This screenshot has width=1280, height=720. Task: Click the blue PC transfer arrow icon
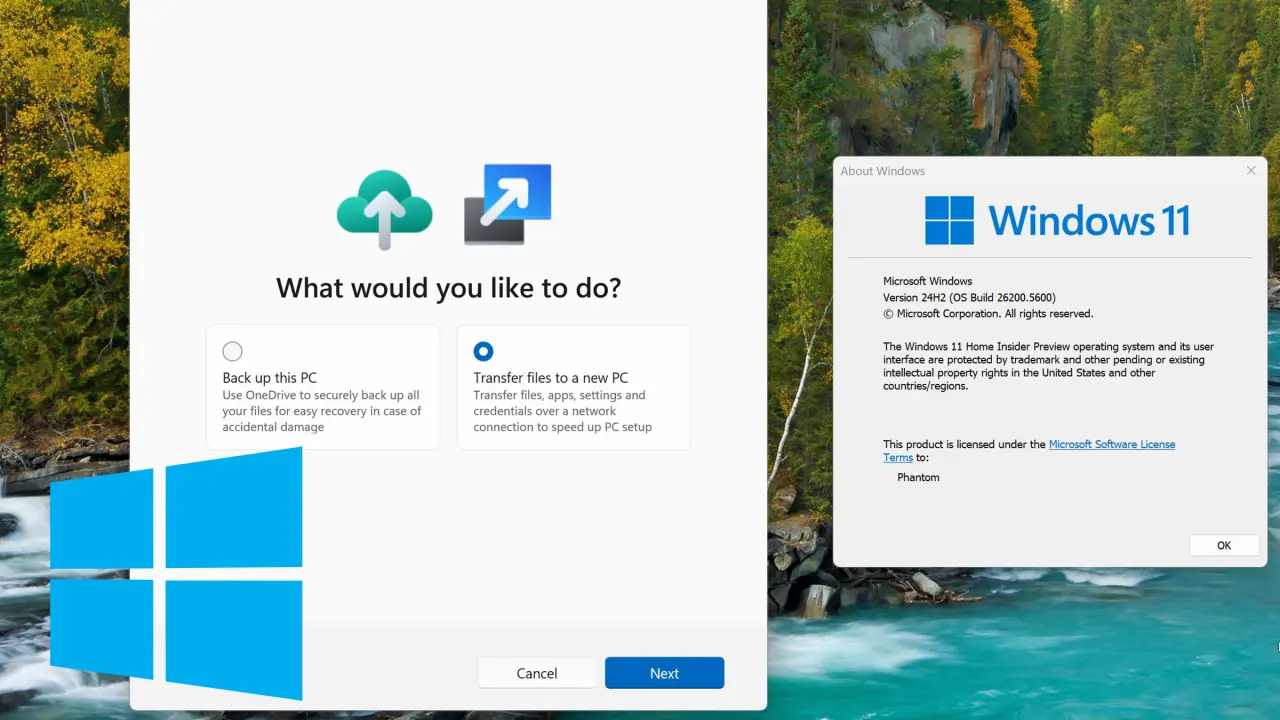click(x=508, y=205)
